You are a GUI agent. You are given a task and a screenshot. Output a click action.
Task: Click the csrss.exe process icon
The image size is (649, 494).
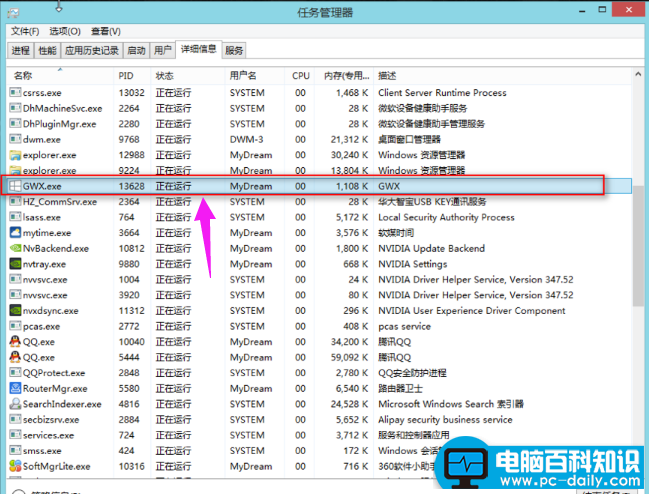(x=15, y=92)
